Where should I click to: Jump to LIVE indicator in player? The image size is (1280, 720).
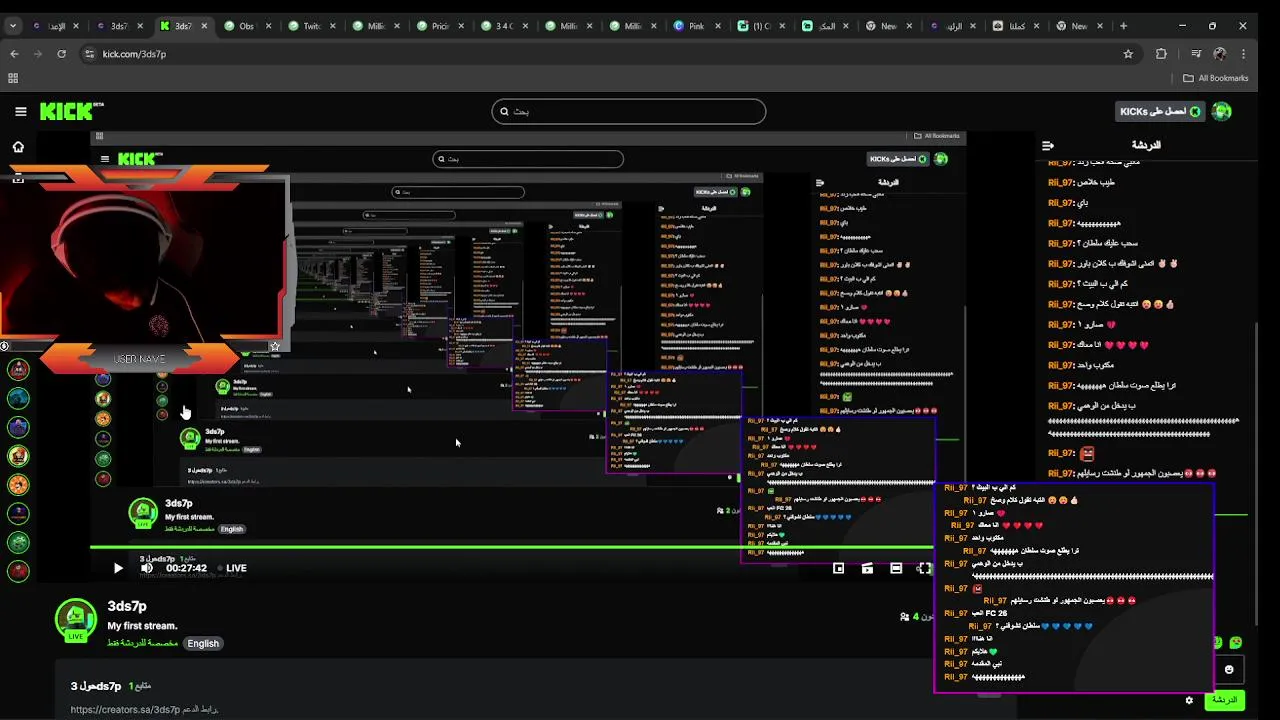pos(231,568)
